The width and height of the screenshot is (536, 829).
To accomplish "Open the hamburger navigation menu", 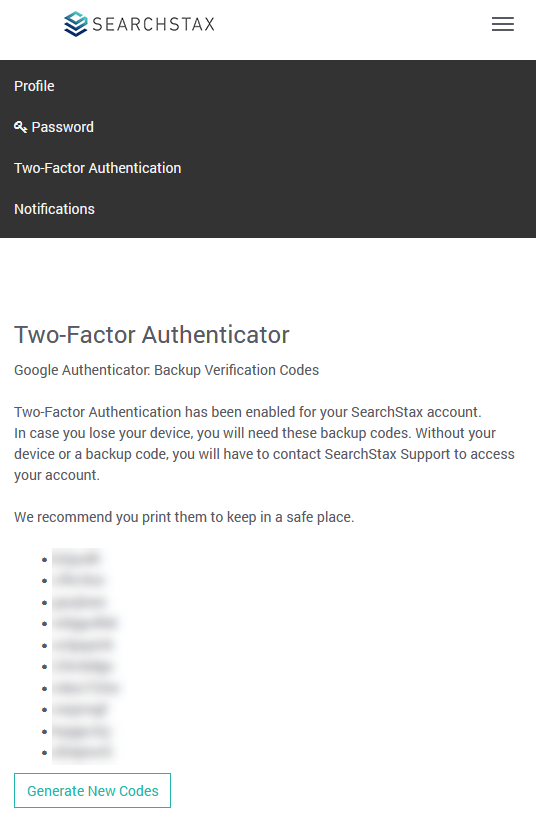I will tap(503, 24).
